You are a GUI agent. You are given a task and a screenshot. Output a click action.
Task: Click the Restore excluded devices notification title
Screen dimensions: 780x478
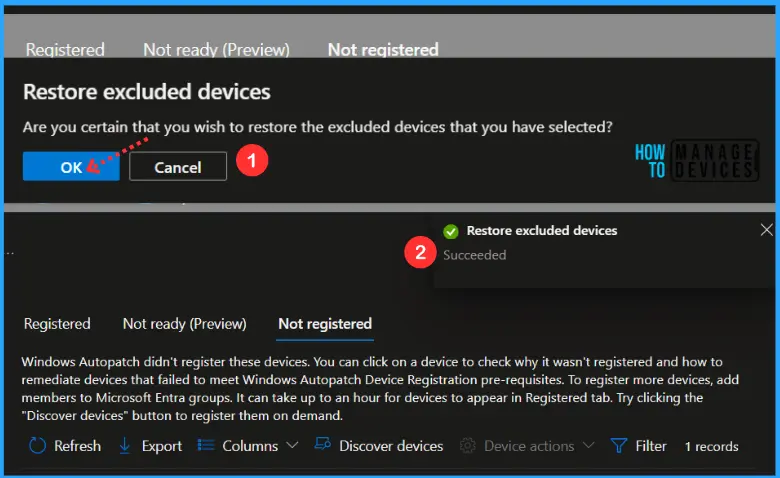click(542, 230)
